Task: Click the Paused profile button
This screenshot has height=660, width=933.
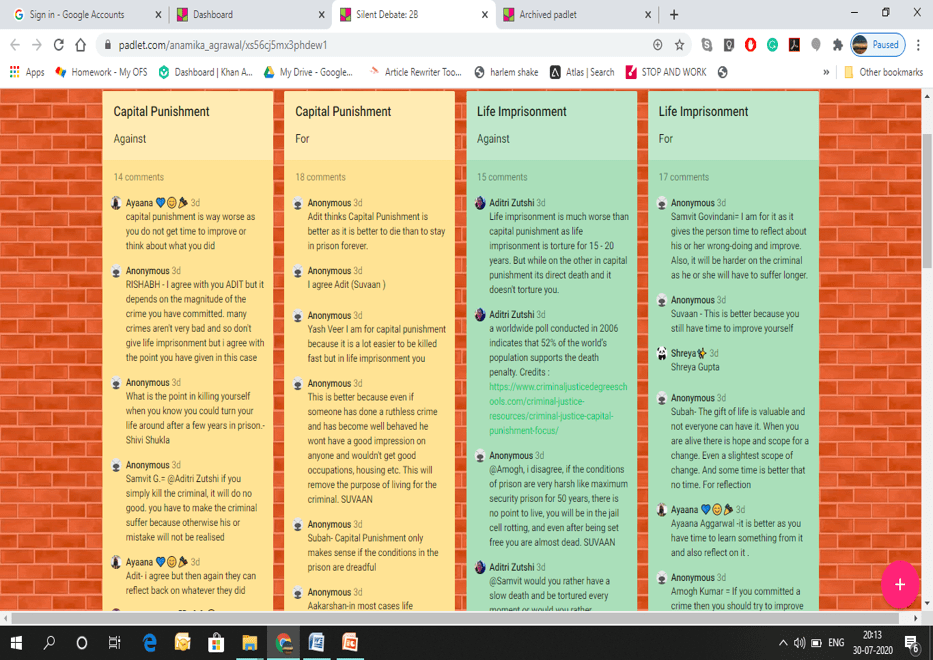Action: 877,45
